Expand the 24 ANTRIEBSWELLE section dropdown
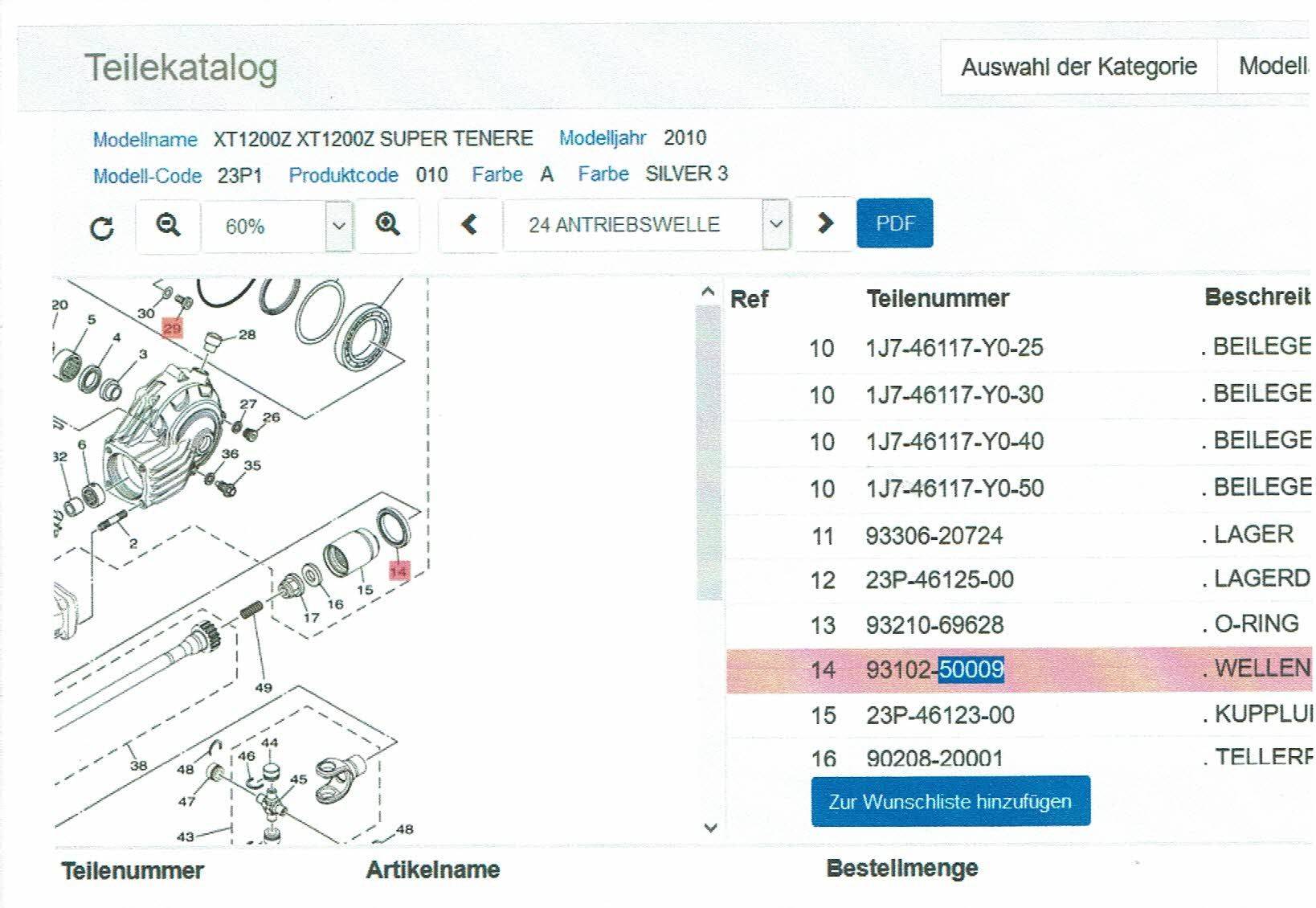The width and height of the screenshot is (1316, 908). point(775,225)
